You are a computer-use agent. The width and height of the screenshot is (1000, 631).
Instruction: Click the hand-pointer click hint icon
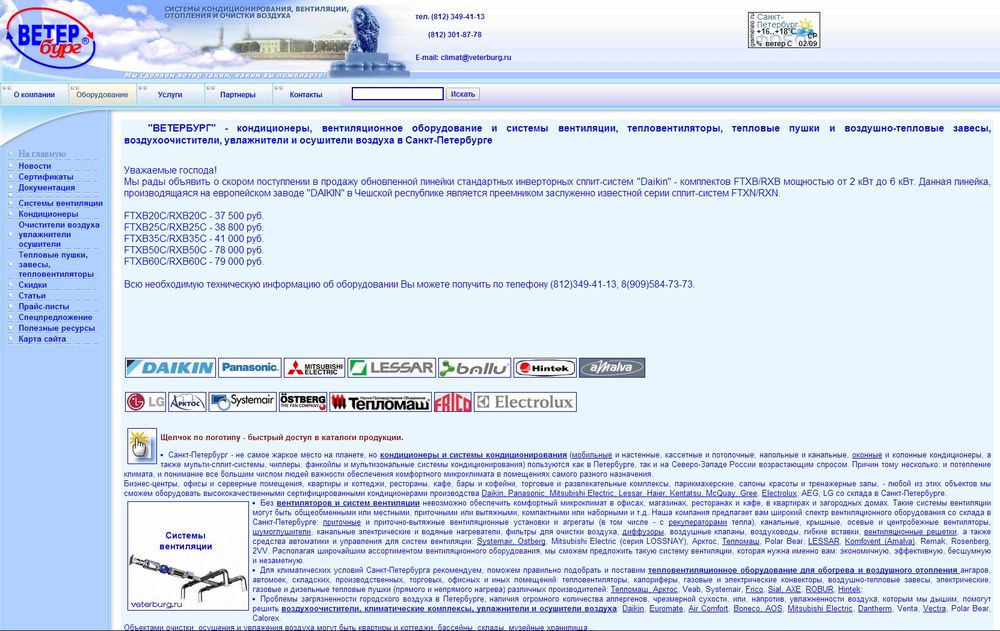pyautogui.click(x=142, y=445)
